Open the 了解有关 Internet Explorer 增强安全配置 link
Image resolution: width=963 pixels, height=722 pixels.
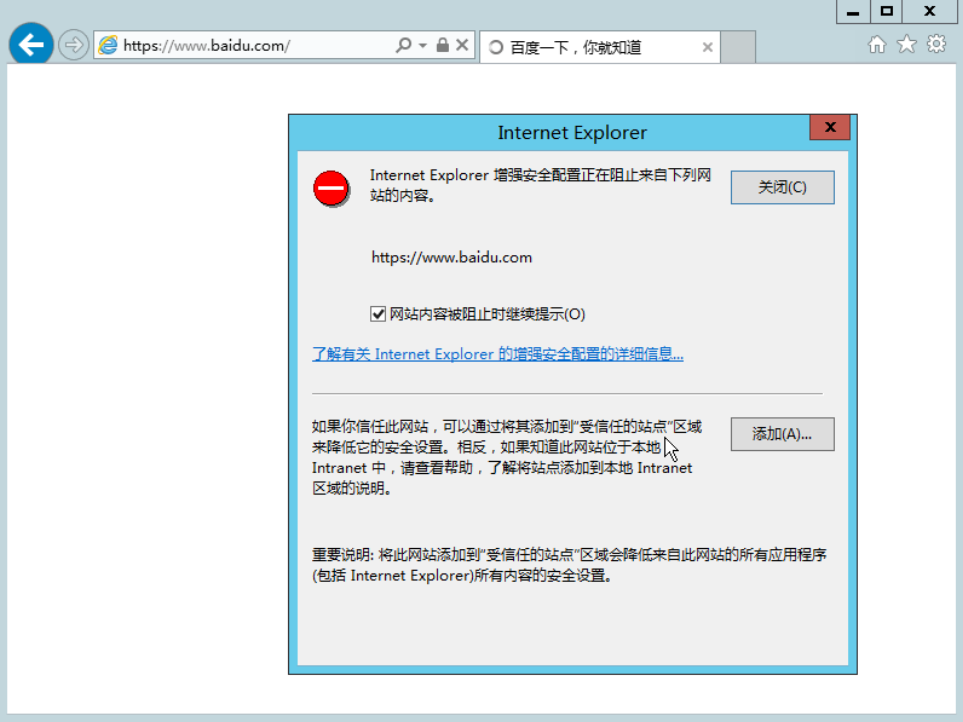click(x=497, y=354)
